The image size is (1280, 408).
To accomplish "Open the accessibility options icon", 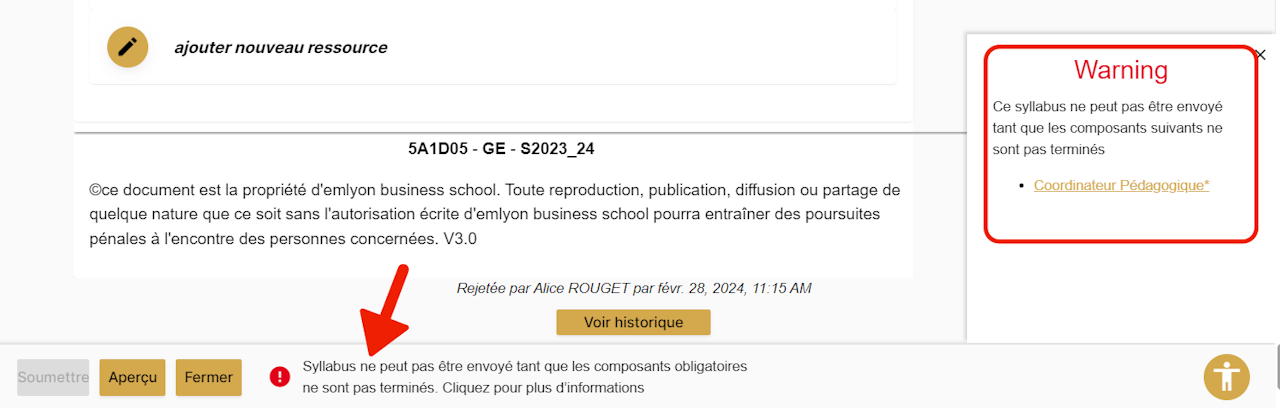I will click(x=1226, y=377).
